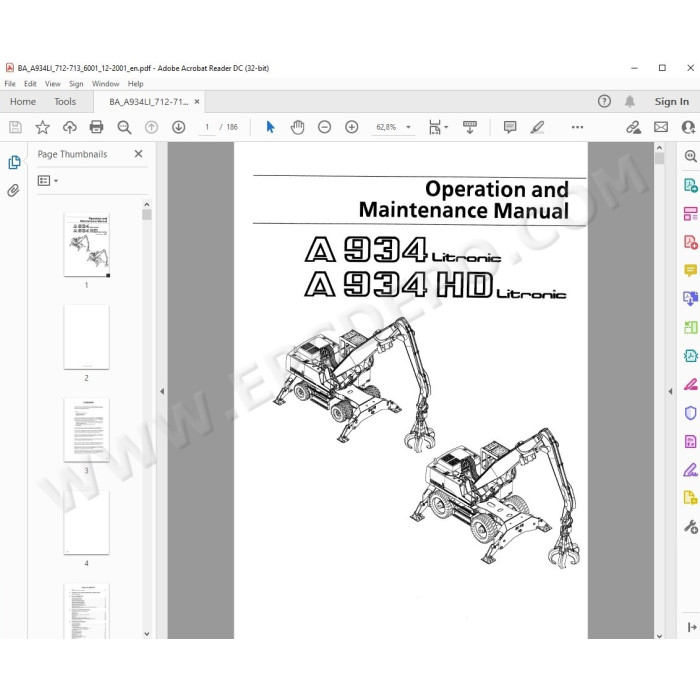This screenshot has height=700, width=700.
Task: Open fit page options icon
Action: pyautogui.click(x=438, y=127)
